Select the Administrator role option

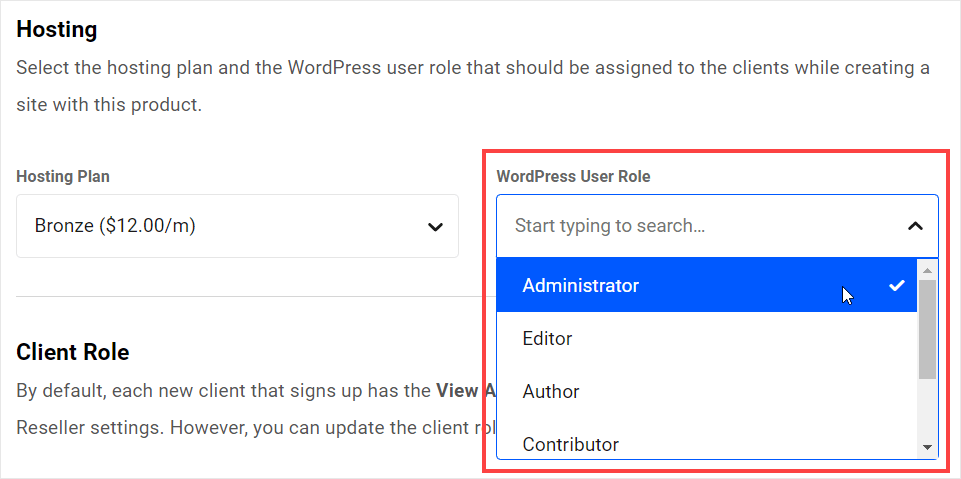coord(580,286)
